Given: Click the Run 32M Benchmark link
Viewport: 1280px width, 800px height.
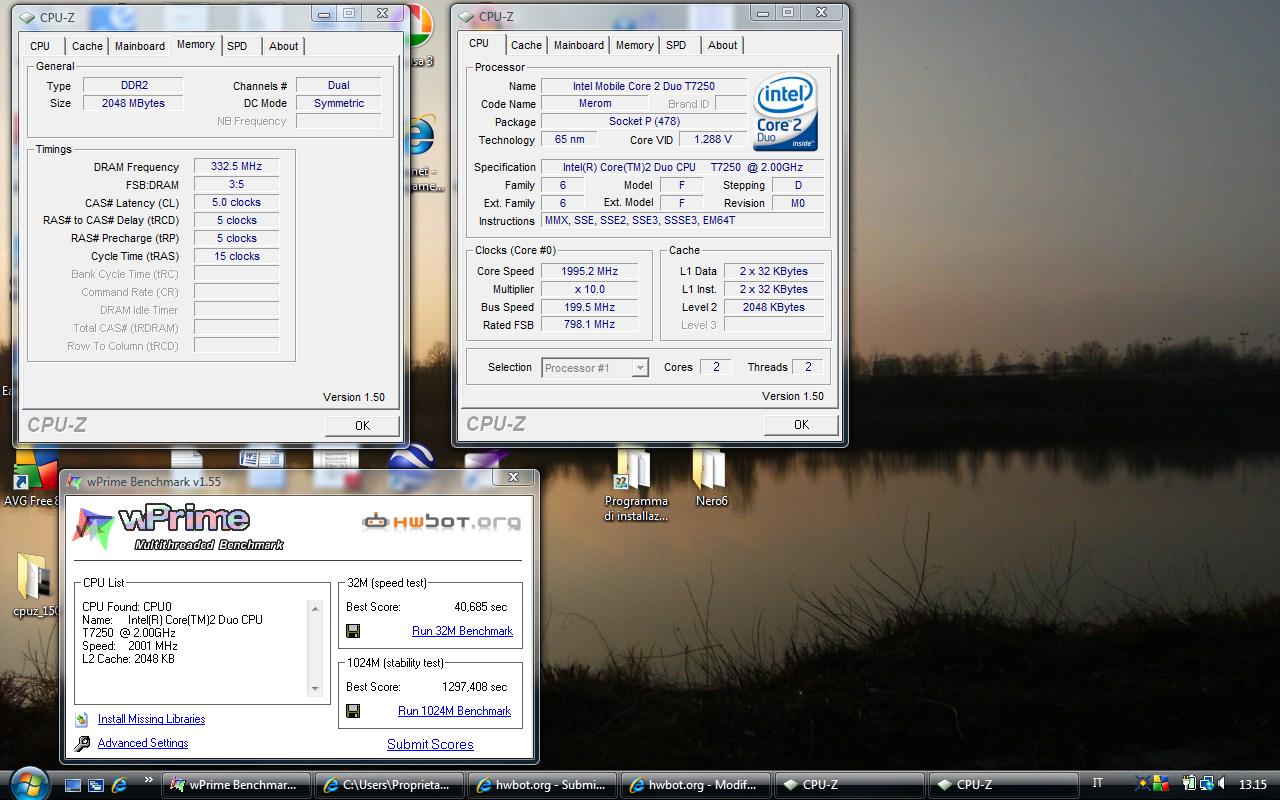Looking at the screenshot, I should point(462,631).
